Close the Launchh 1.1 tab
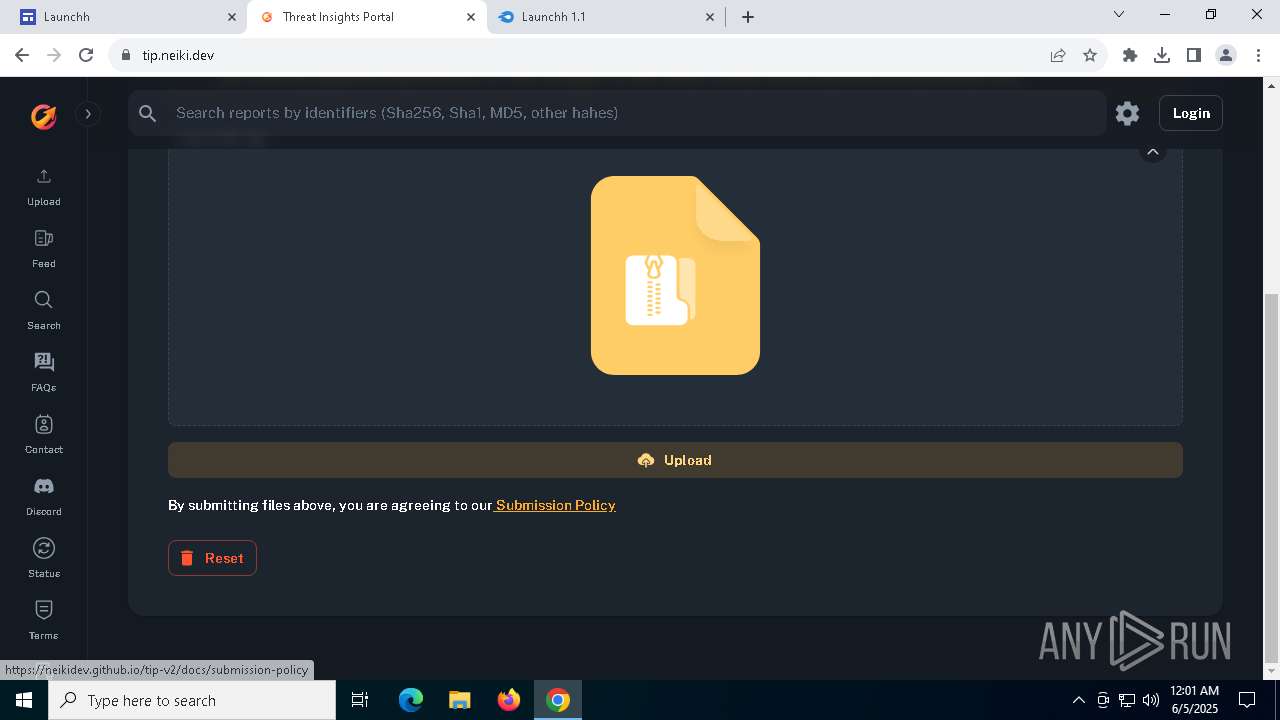The height and width of the screenshot is (720, 1280). pyautogui.click(x=710, y=17)
